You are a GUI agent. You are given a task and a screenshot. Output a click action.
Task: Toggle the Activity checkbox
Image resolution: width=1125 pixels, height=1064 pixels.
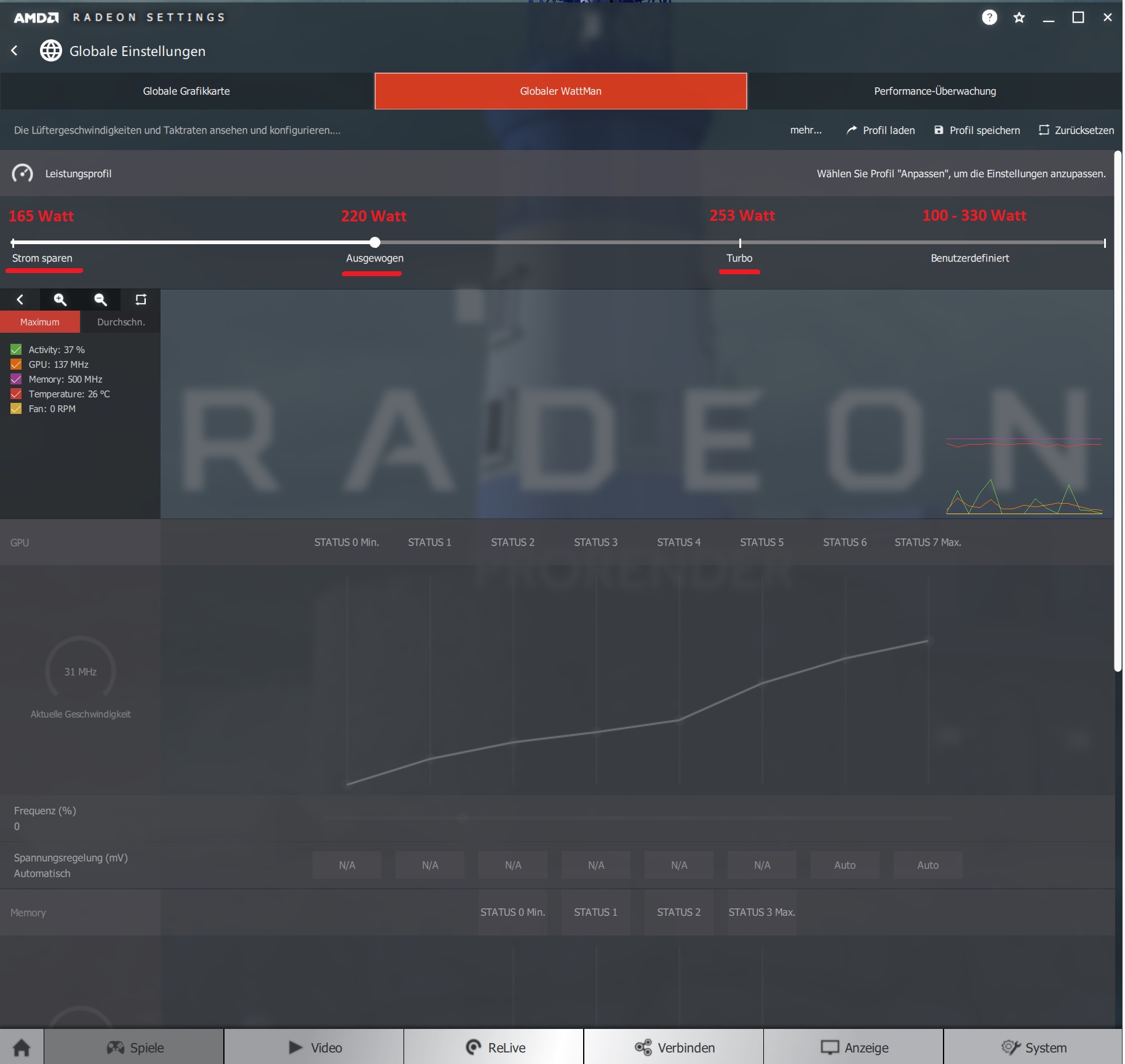(16, 349)
